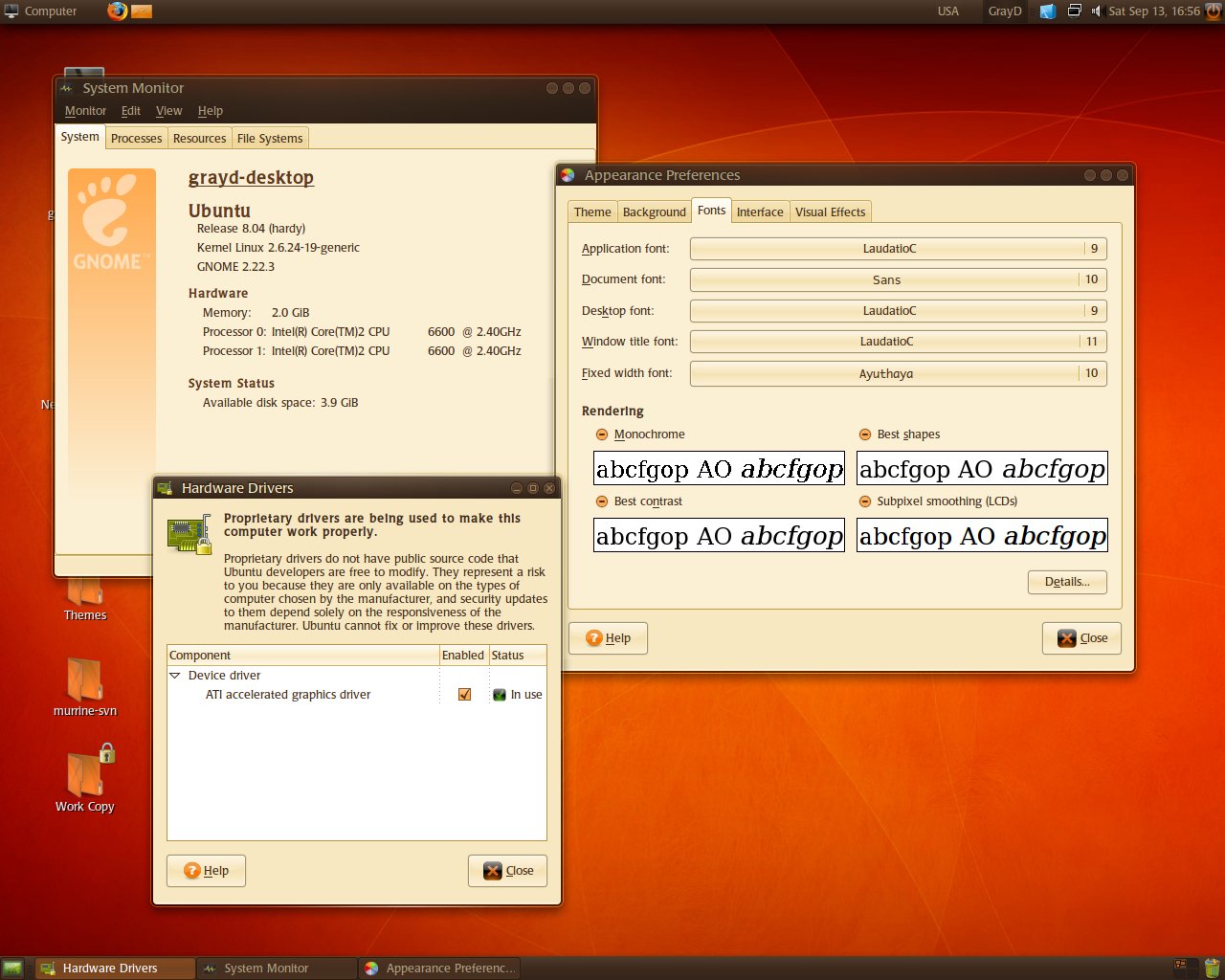The height and width of the screenshot is (980, 1225).
Task: Select Best shapes rendering option
Action: click(x=865, y=434)
